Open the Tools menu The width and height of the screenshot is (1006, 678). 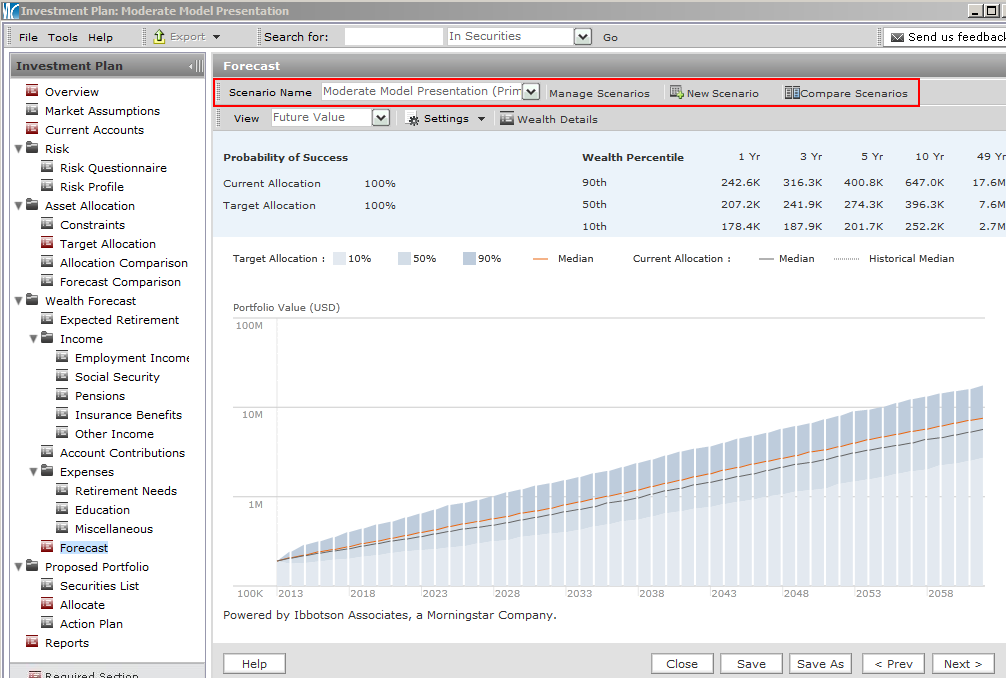(x=62, y=37)
